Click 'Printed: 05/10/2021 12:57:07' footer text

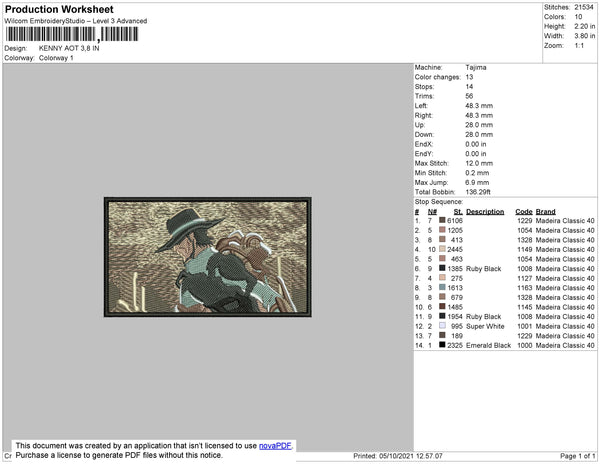(398, 456)
